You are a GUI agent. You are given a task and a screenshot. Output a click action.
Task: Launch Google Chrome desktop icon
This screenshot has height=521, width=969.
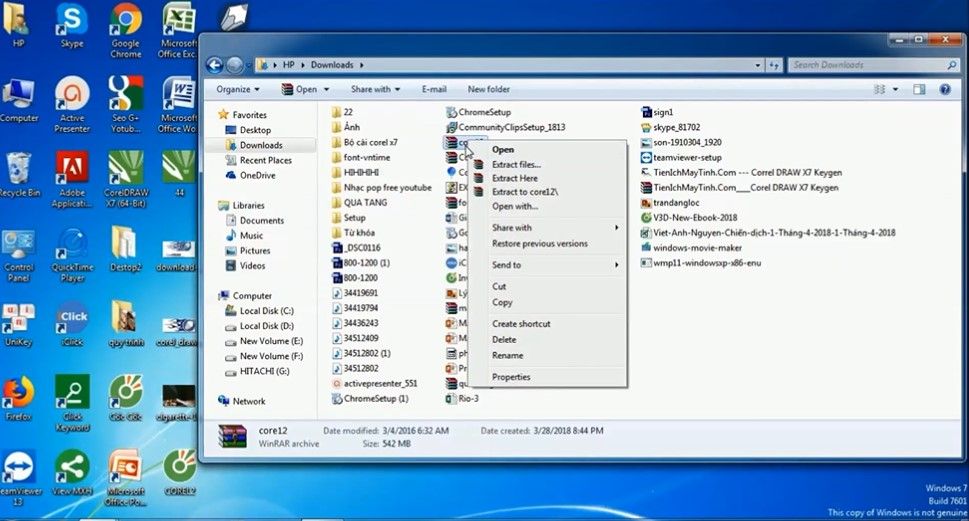[x=125, y=29]
